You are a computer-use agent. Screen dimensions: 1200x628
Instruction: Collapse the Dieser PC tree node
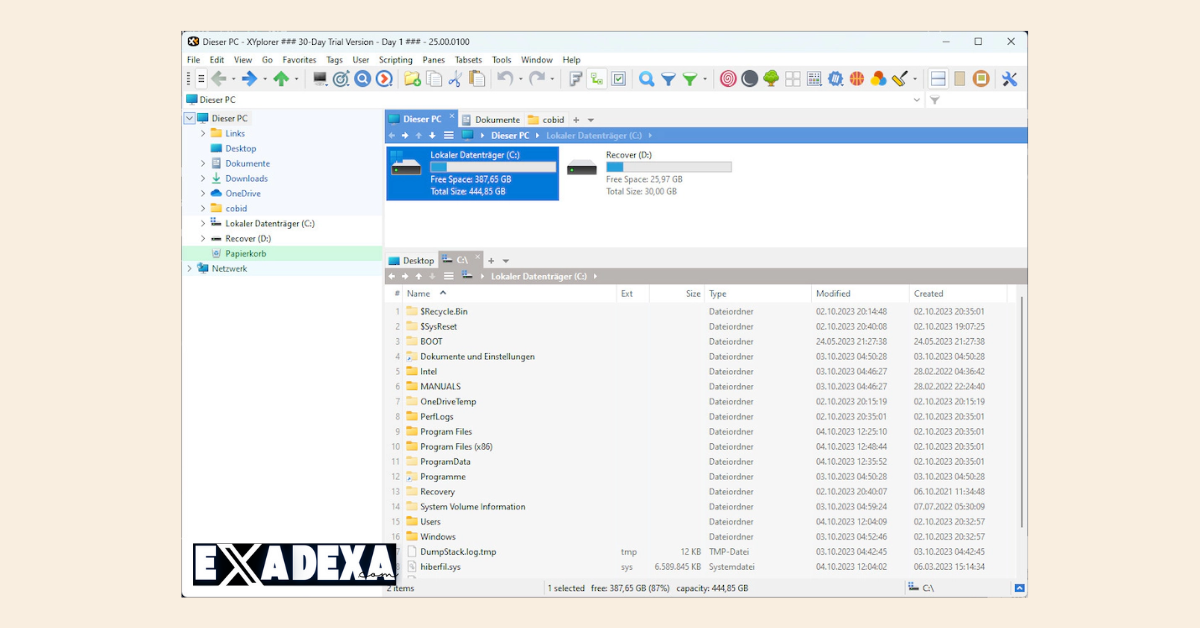190,117
